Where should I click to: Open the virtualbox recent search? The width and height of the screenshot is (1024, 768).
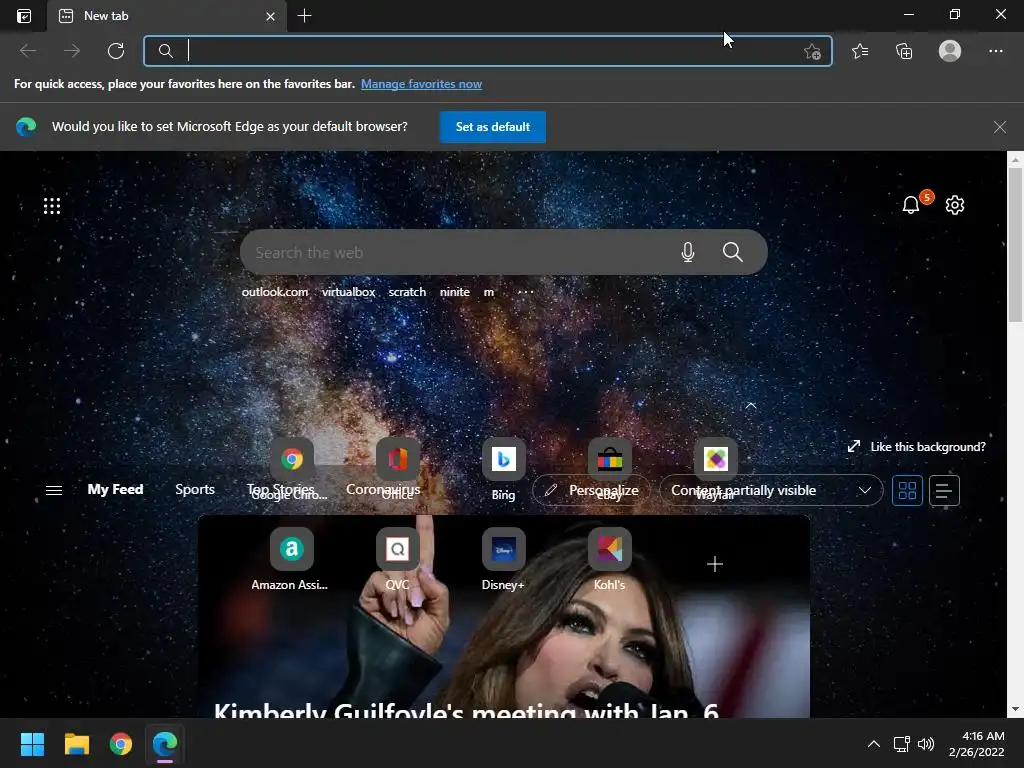[349, 292]
